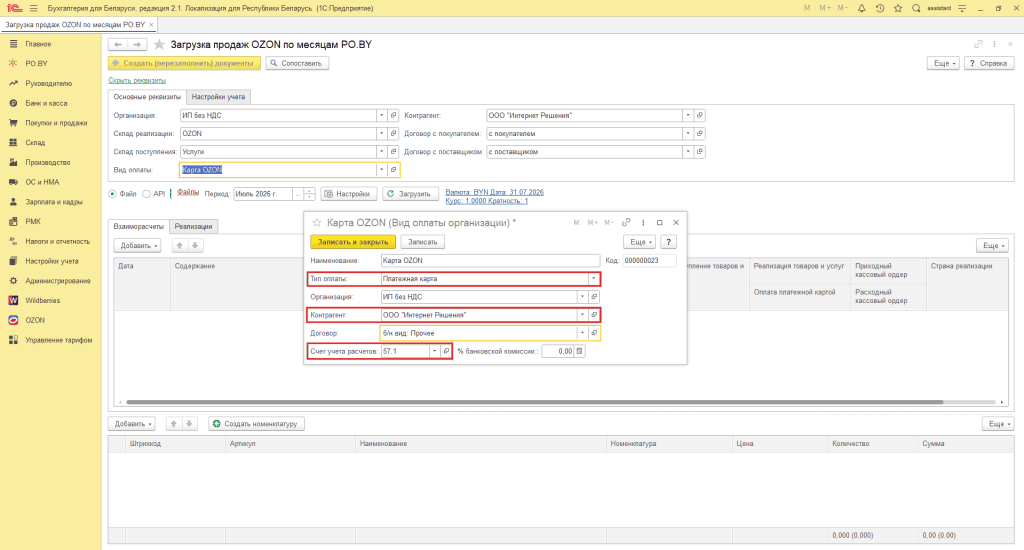Screen dimensions: 1024x550
Task: Click Сопоставить button
Action: pyautogui.click(x=297, y=63)
